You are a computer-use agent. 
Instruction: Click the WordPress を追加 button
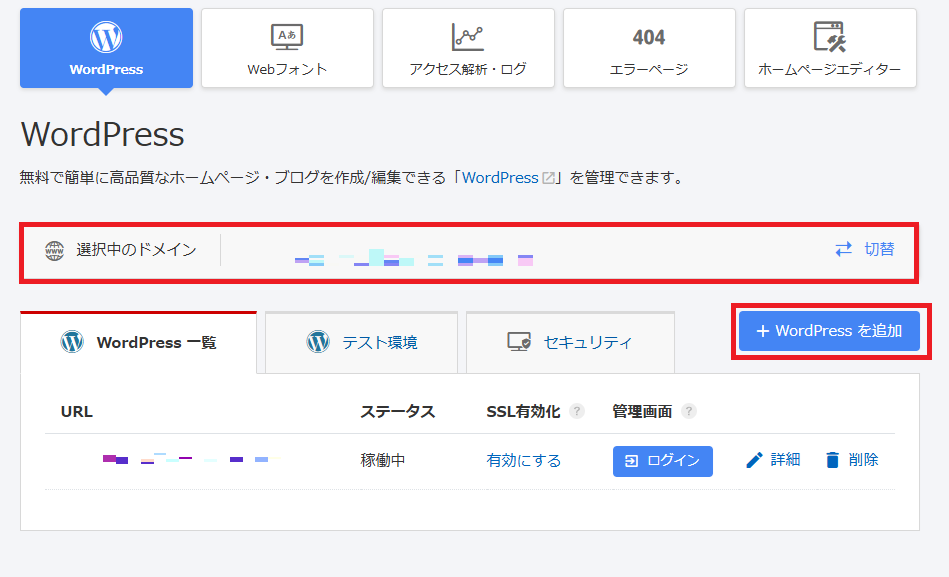tap(829, 331)
